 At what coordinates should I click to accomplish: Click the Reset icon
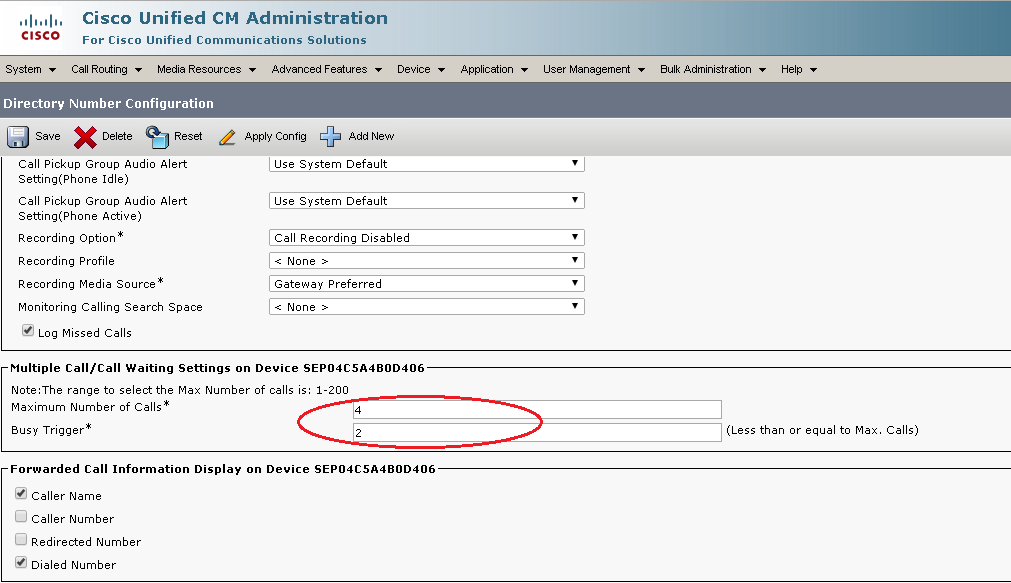[x=157, y=137]
